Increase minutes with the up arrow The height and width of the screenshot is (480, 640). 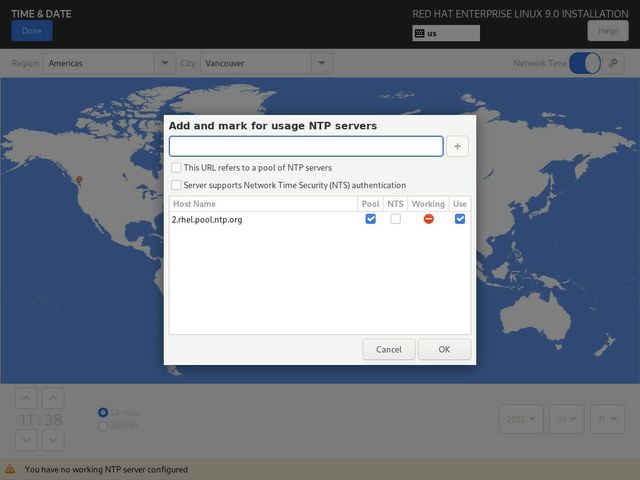pos(53,398)
